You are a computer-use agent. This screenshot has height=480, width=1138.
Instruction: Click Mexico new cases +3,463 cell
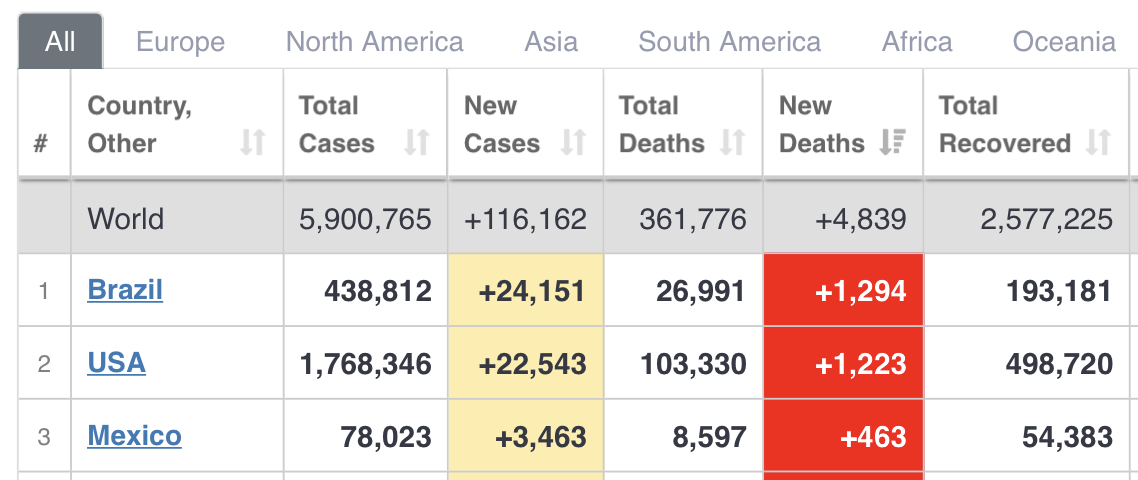[x=525, y=436]
